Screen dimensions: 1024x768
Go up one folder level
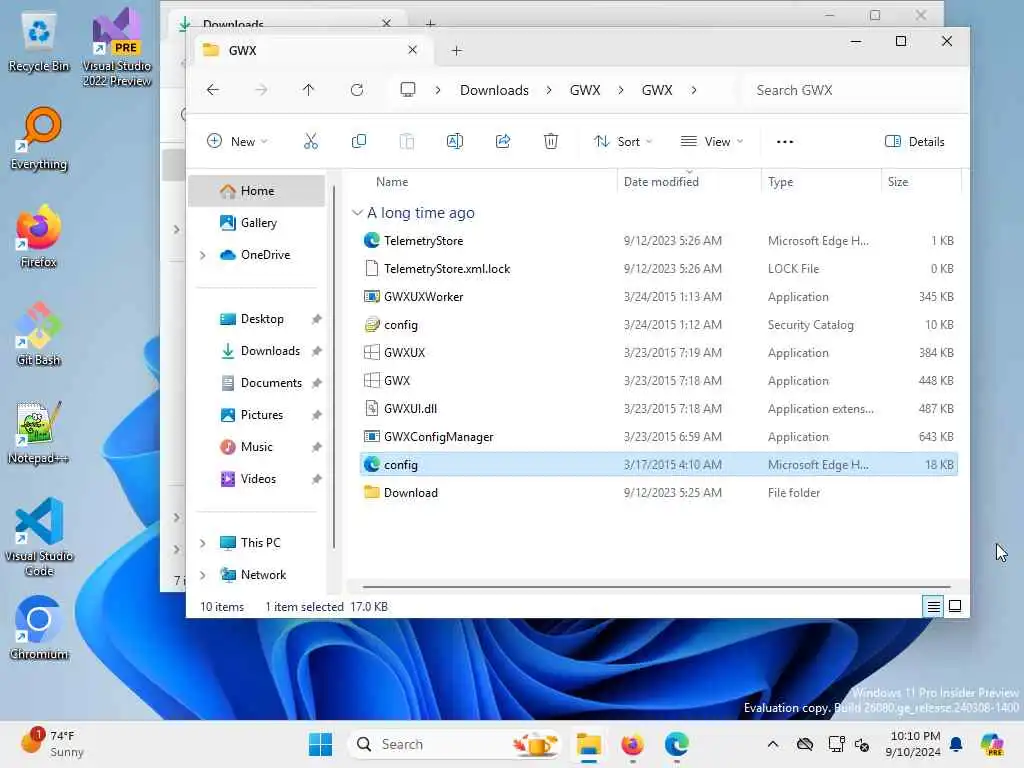308,89
